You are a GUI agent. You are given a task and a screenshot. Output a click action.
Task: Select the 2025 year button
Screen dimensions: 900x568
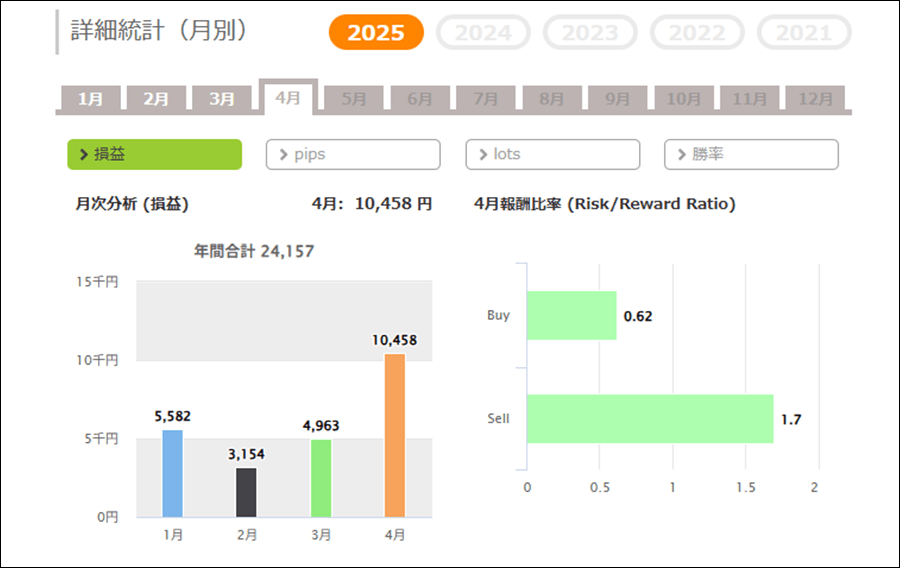[376, 33]
